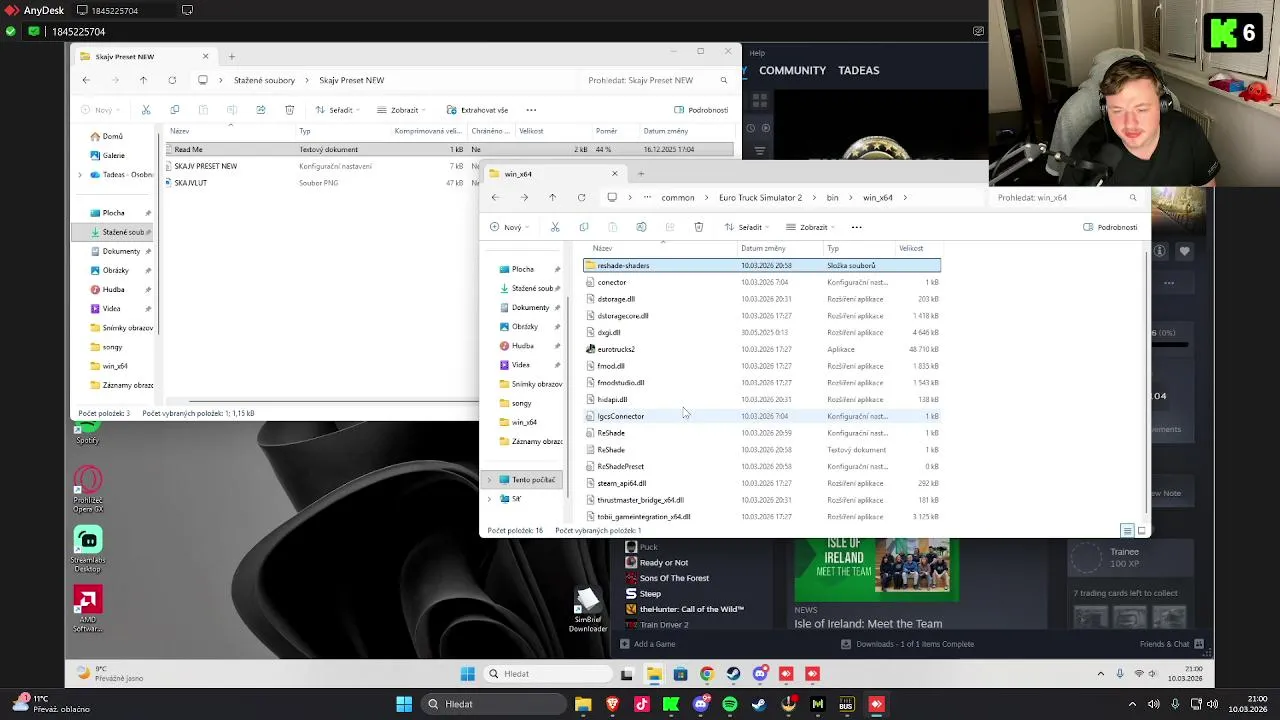Click Extrahovat vše button
This screenshot has width=1280, height=720.
click(x=478, y=110)
